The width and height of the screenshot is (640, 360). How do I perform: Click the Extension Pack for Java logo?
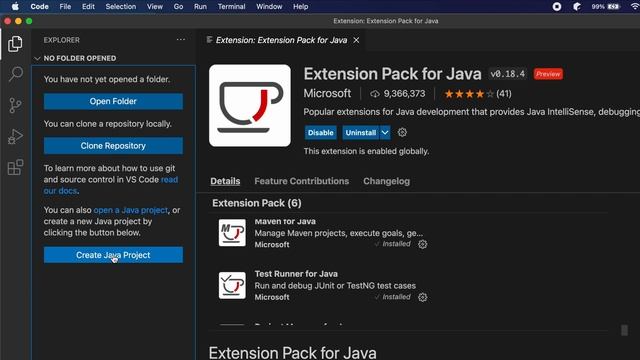[250, 105]
